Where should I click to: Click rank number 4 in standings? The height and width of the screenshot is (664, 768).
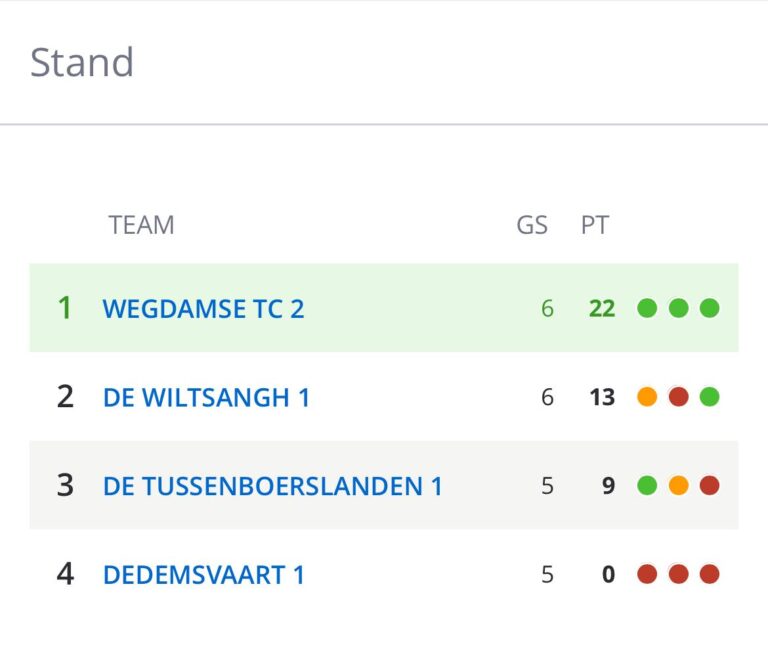tap(65, 575)
